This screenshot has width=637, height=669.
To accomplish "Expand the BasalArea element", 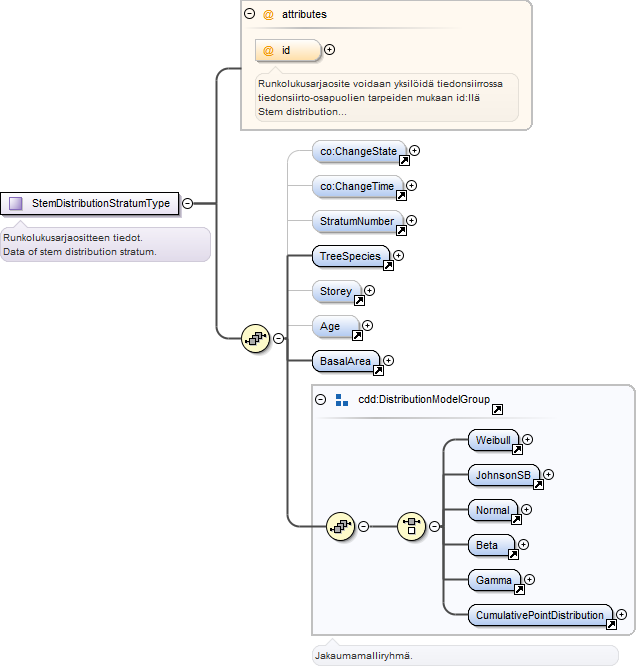I will click(388, 361).
